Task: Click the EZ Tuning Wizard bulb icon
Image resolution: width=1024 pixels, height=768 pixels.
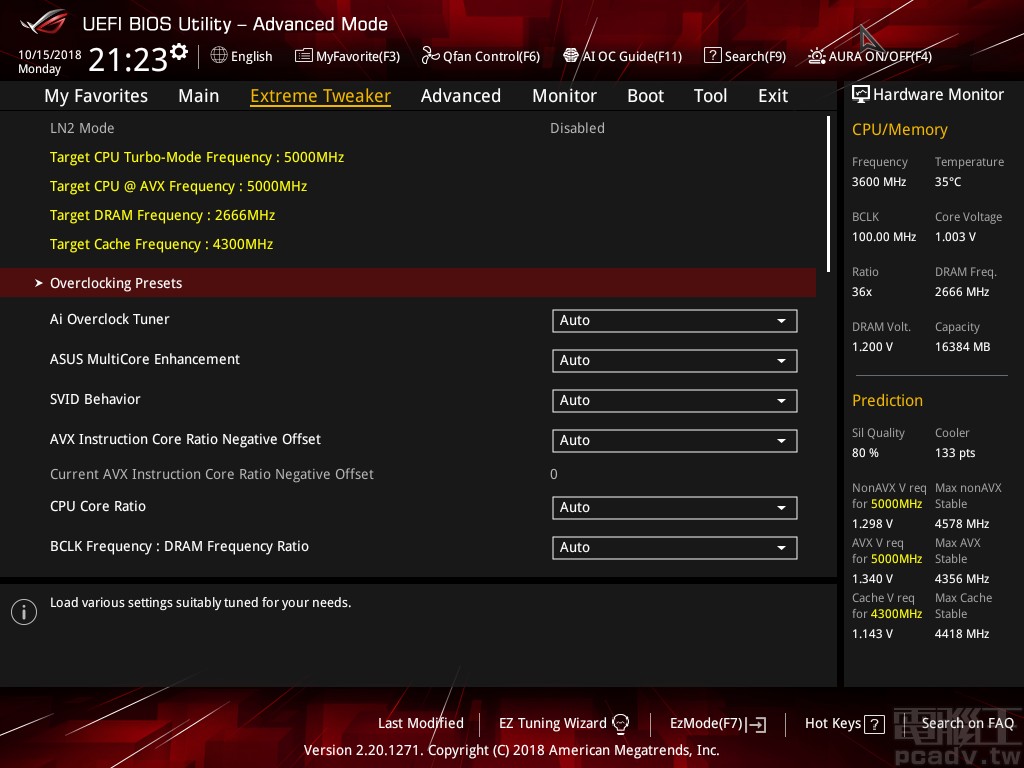Action: [620, 724]
